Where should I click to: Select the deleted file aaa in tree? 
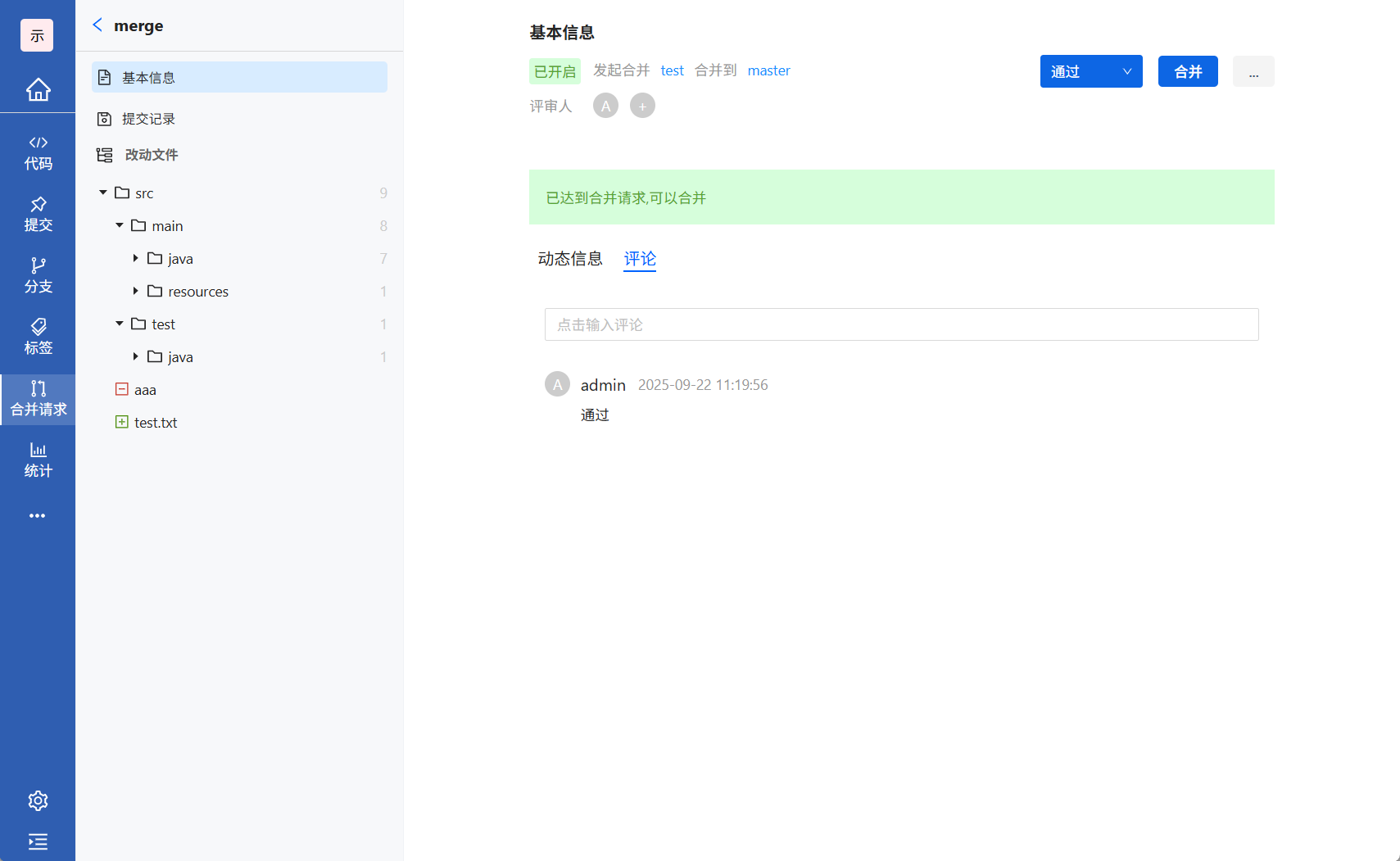(145, 389)
